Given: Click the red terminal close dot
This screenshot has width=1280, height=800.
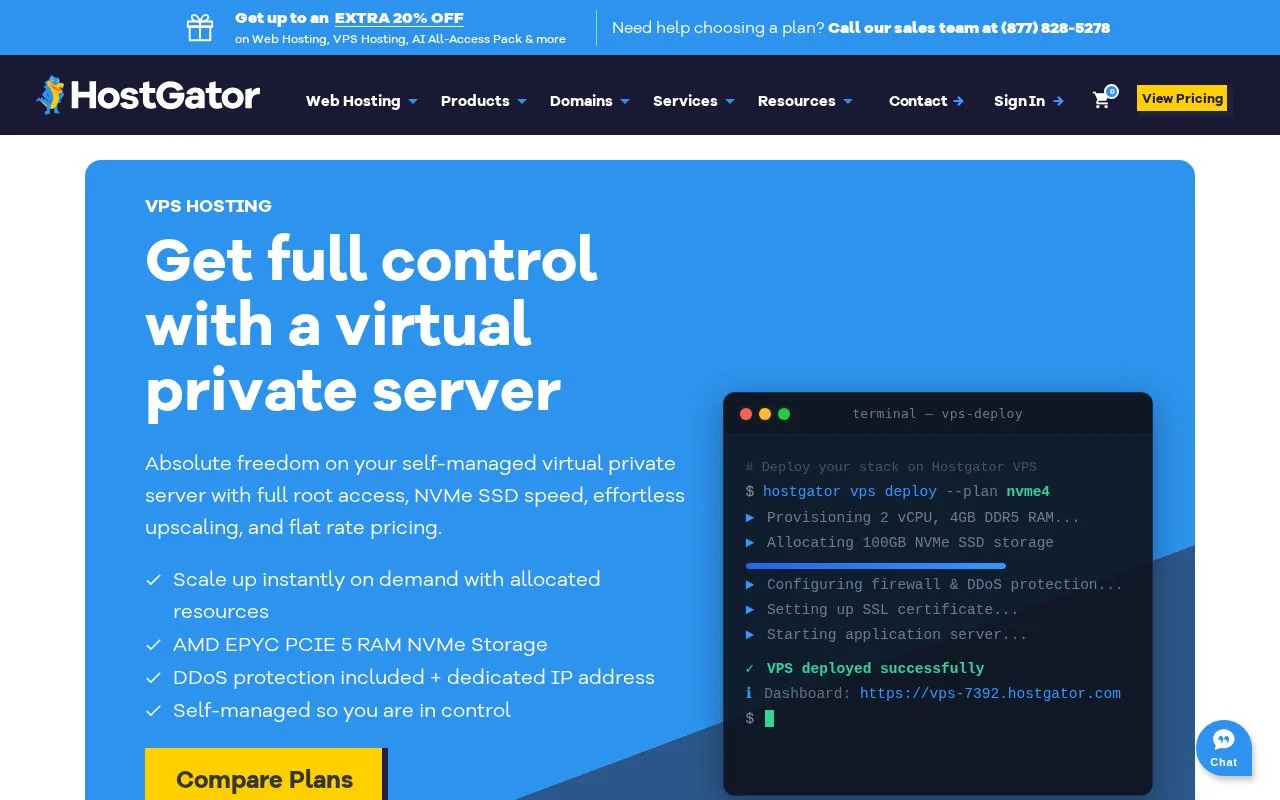Looking at the screenshot, I should [x=746, y=414].
